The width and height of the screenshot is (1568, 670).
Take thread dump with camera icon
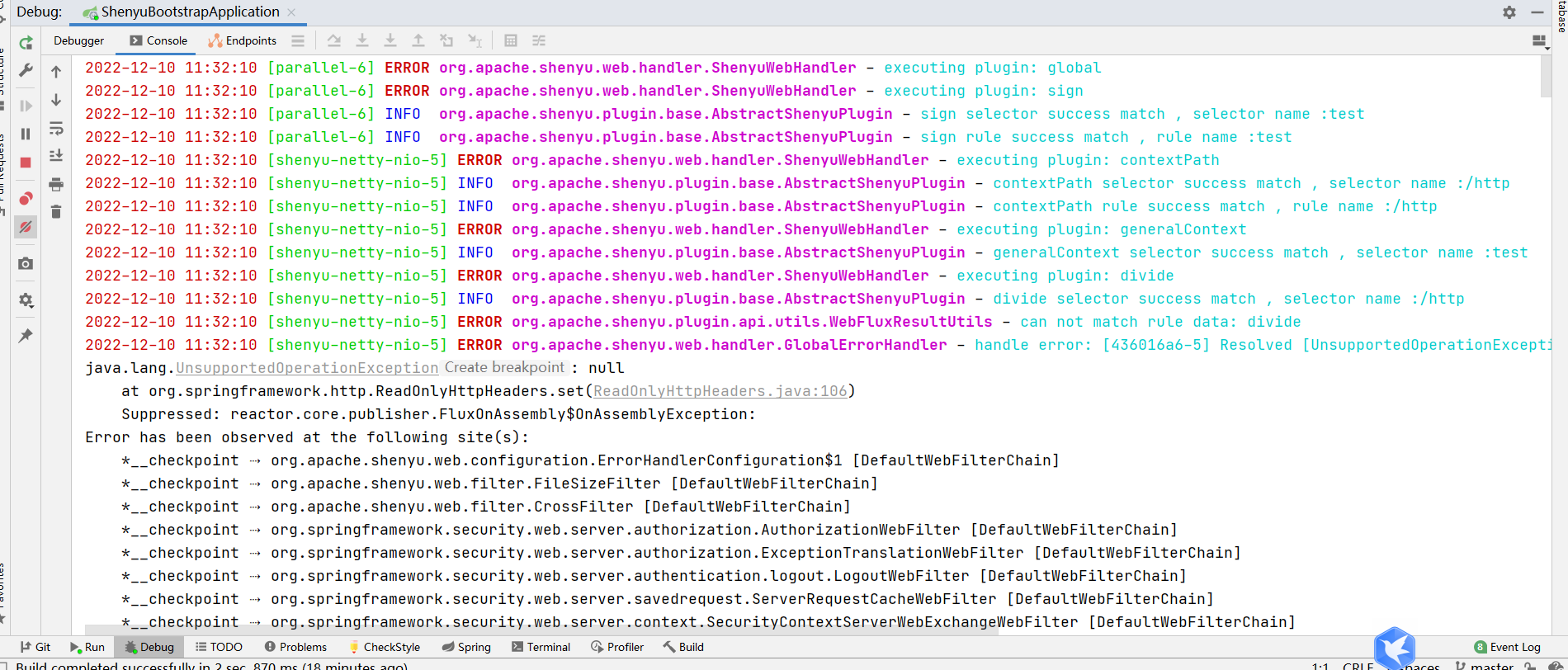tap(26, 264)
